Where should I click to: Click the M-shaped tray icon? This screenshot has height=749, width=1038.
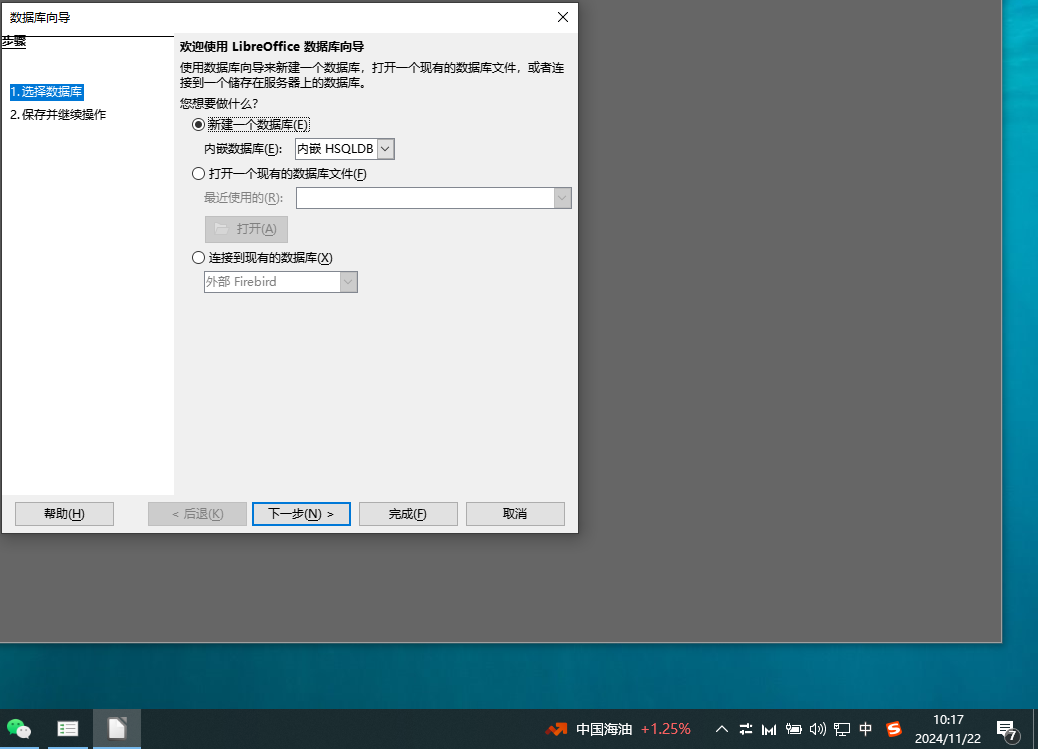(769, 729)
